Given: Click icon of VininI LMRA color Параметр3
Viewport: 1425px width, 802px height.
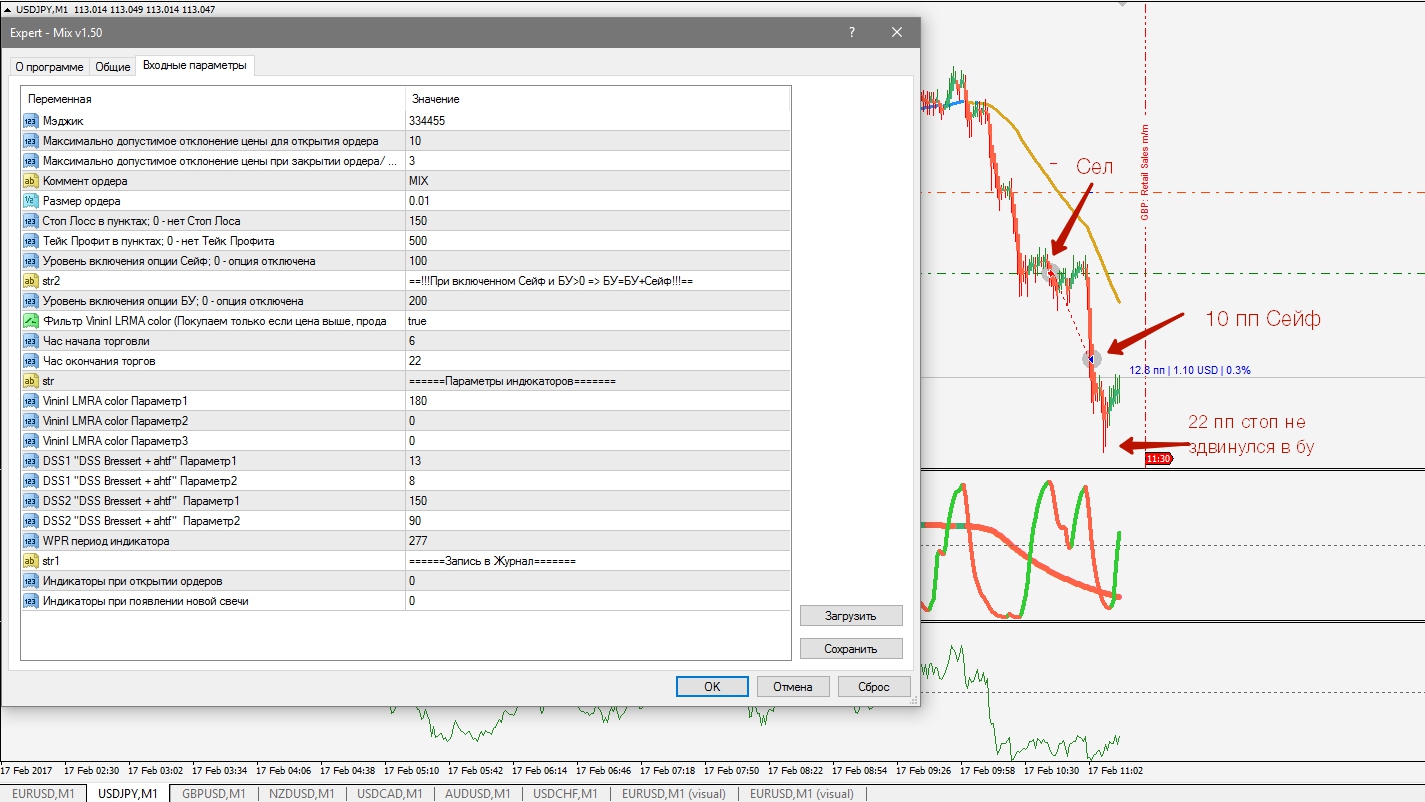Looking at the screenshot, I should 31,441.
